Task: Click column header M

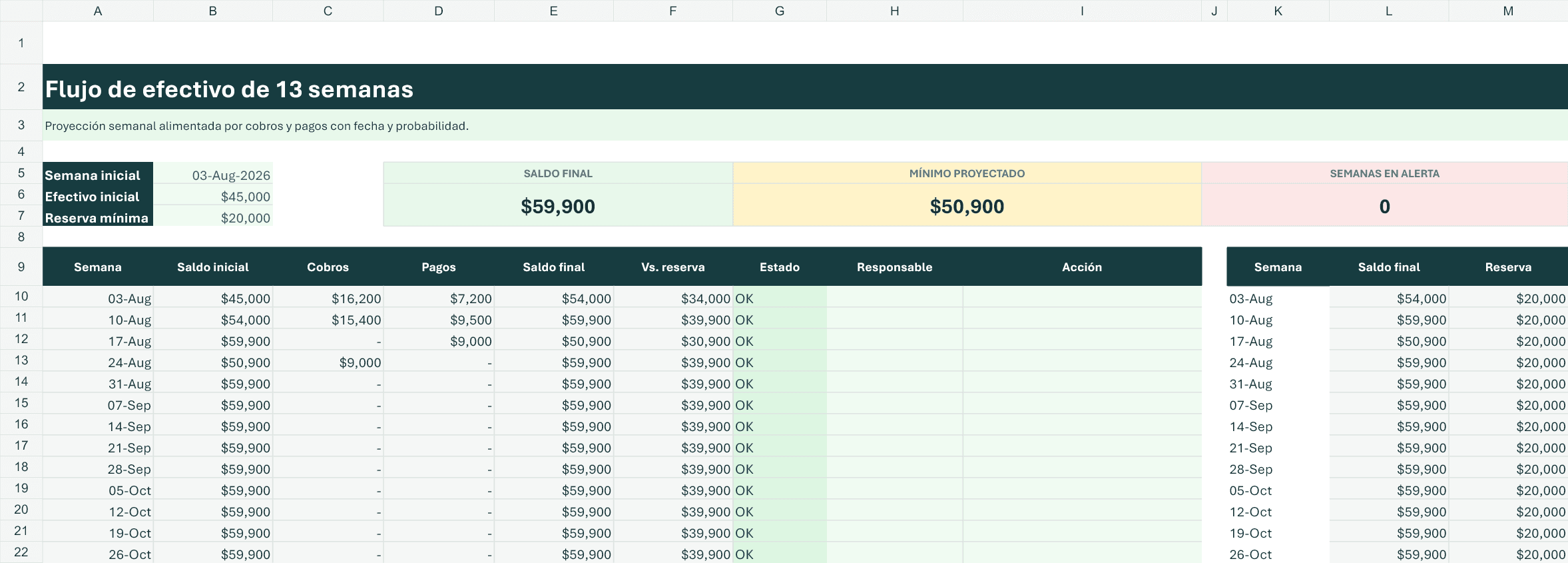Action: pyautogui.click(x=1508, y=11)
